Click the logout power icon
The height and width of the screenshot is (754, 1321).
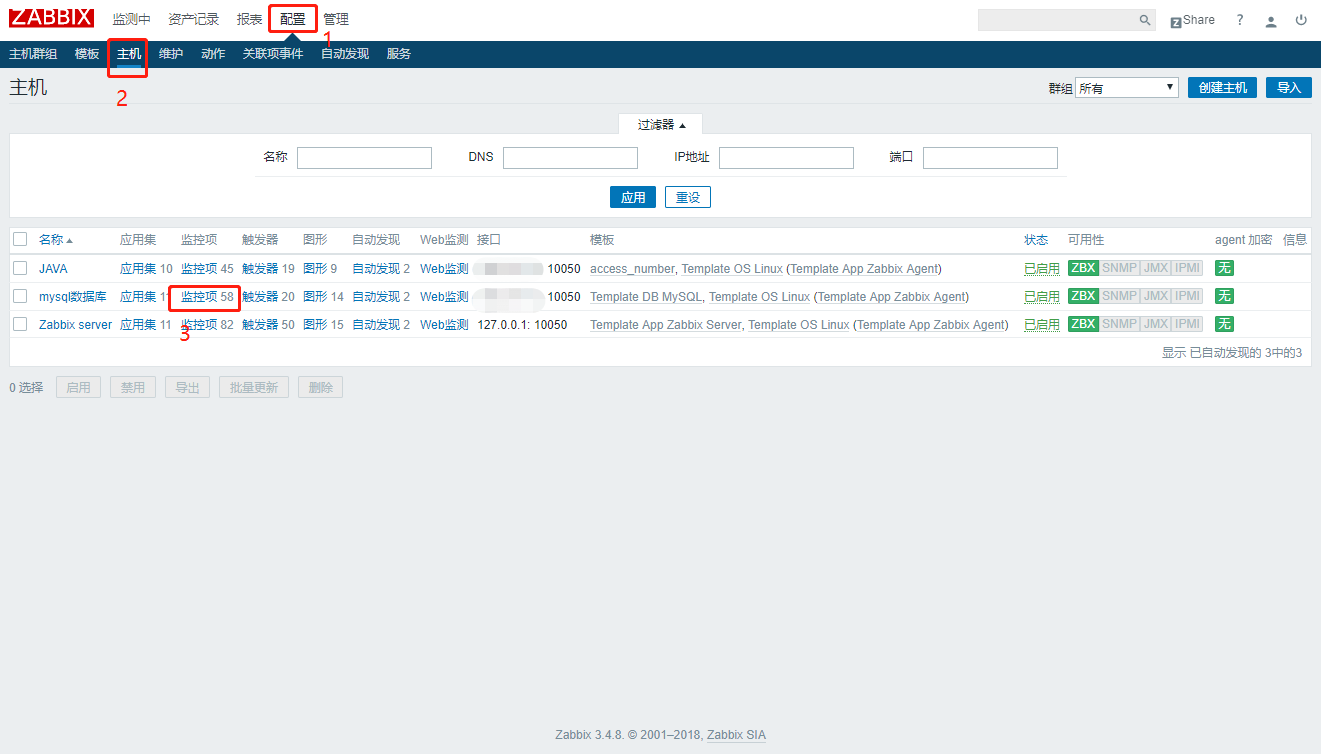pyautogui.click(x=1301, y=20)
